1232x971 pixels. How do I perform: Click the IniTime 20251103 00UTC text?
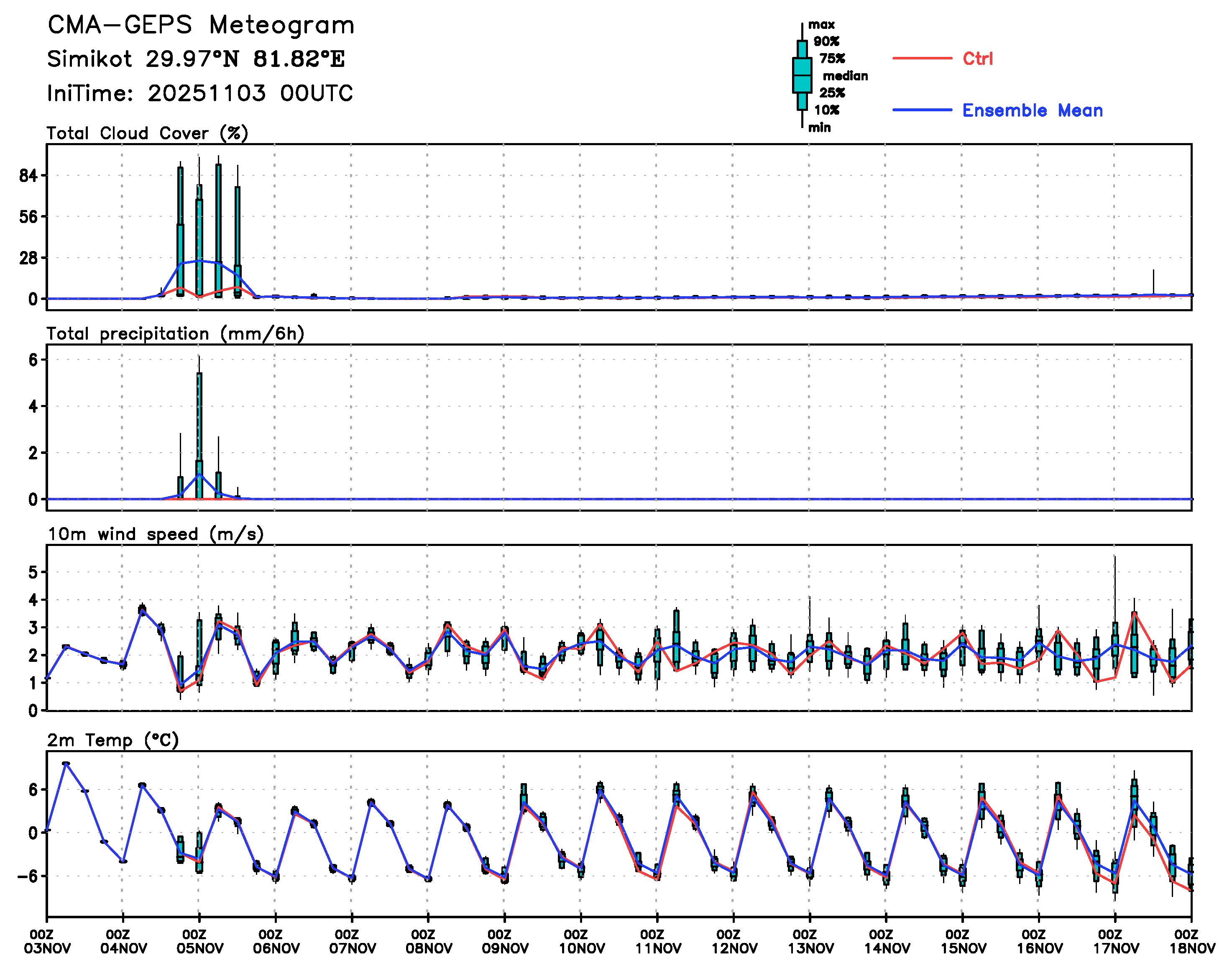pos(199,93)
